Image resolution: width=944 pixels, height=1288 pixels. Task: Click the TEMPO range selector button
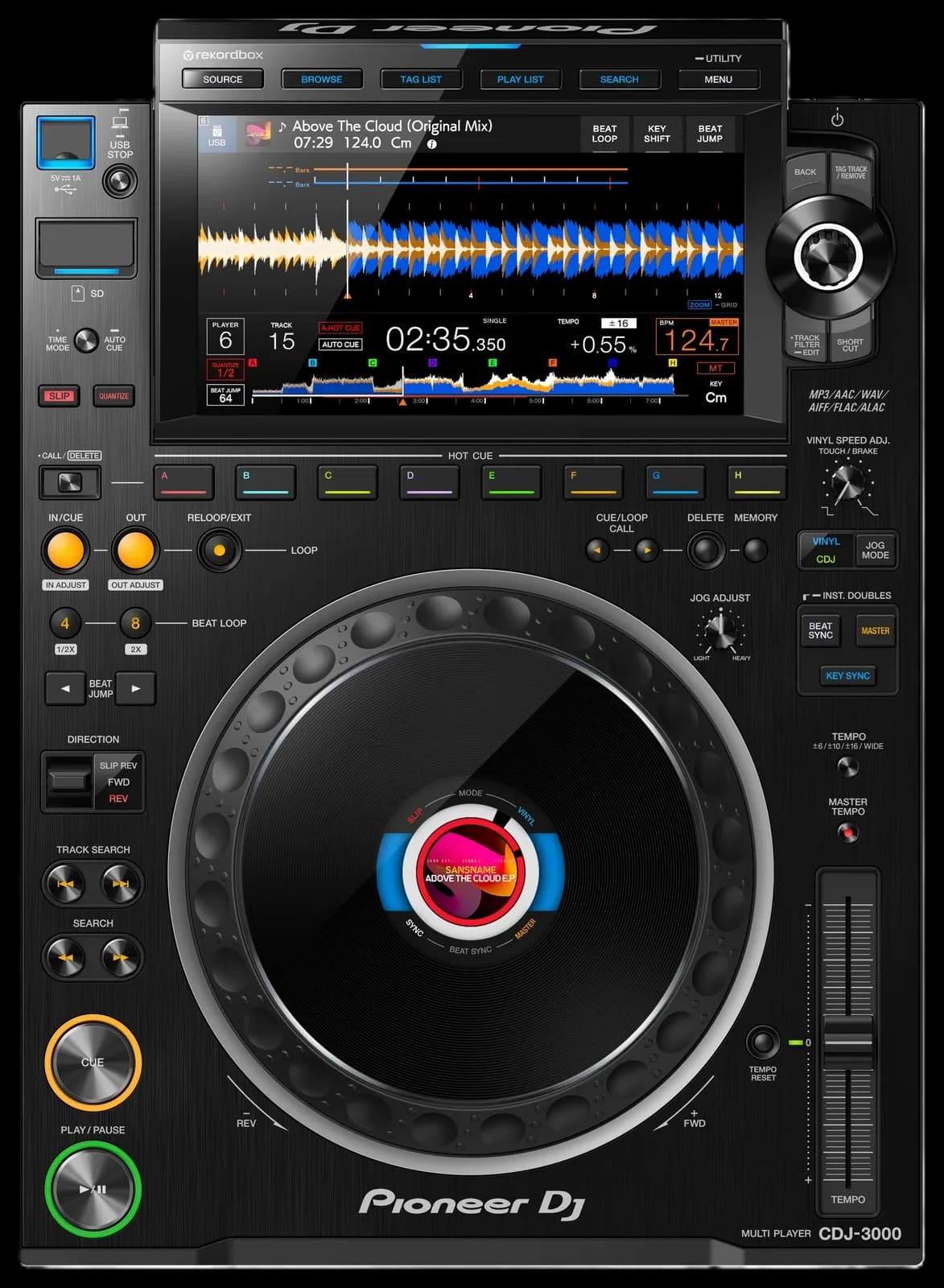coord(847,767)
